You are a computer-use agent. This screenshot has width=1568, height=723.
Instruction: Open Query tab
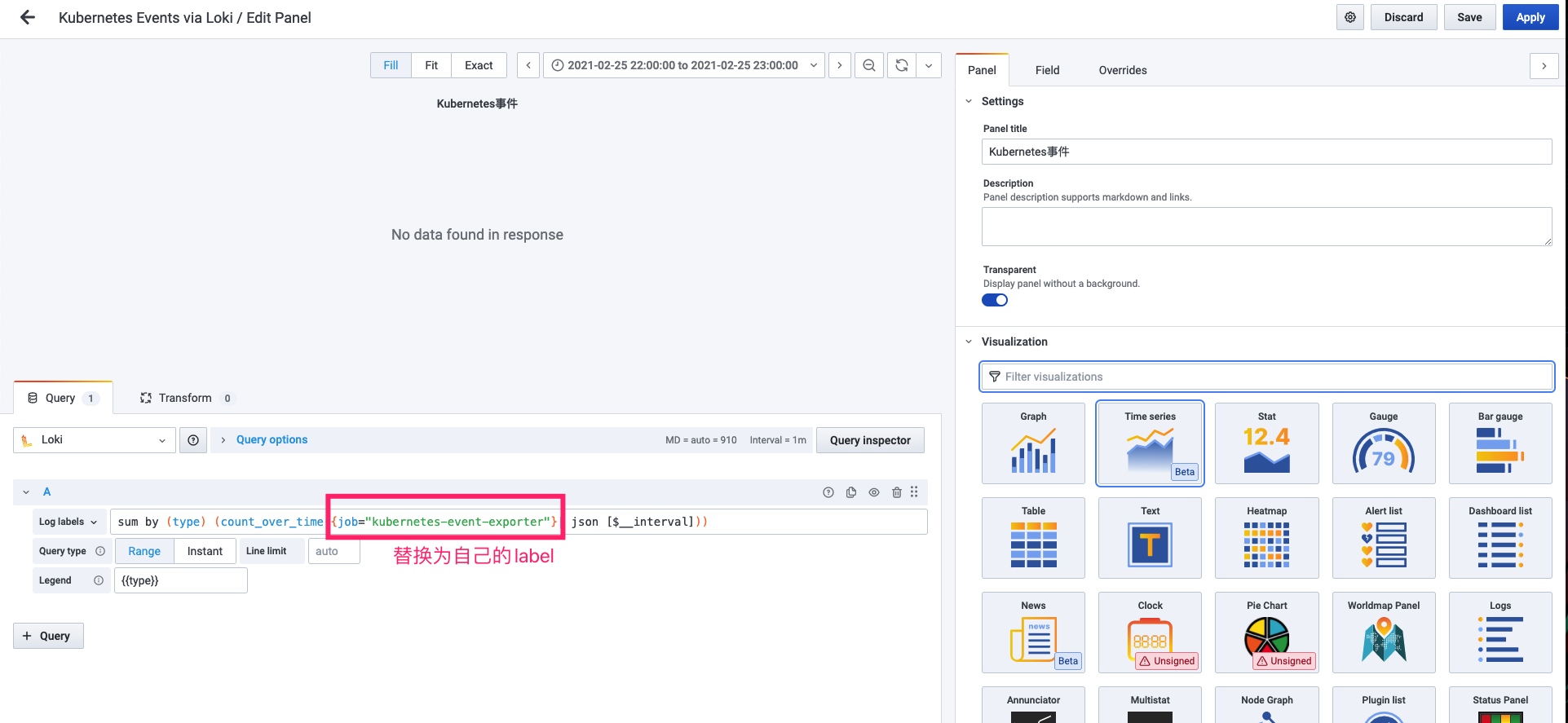(63, 398)
